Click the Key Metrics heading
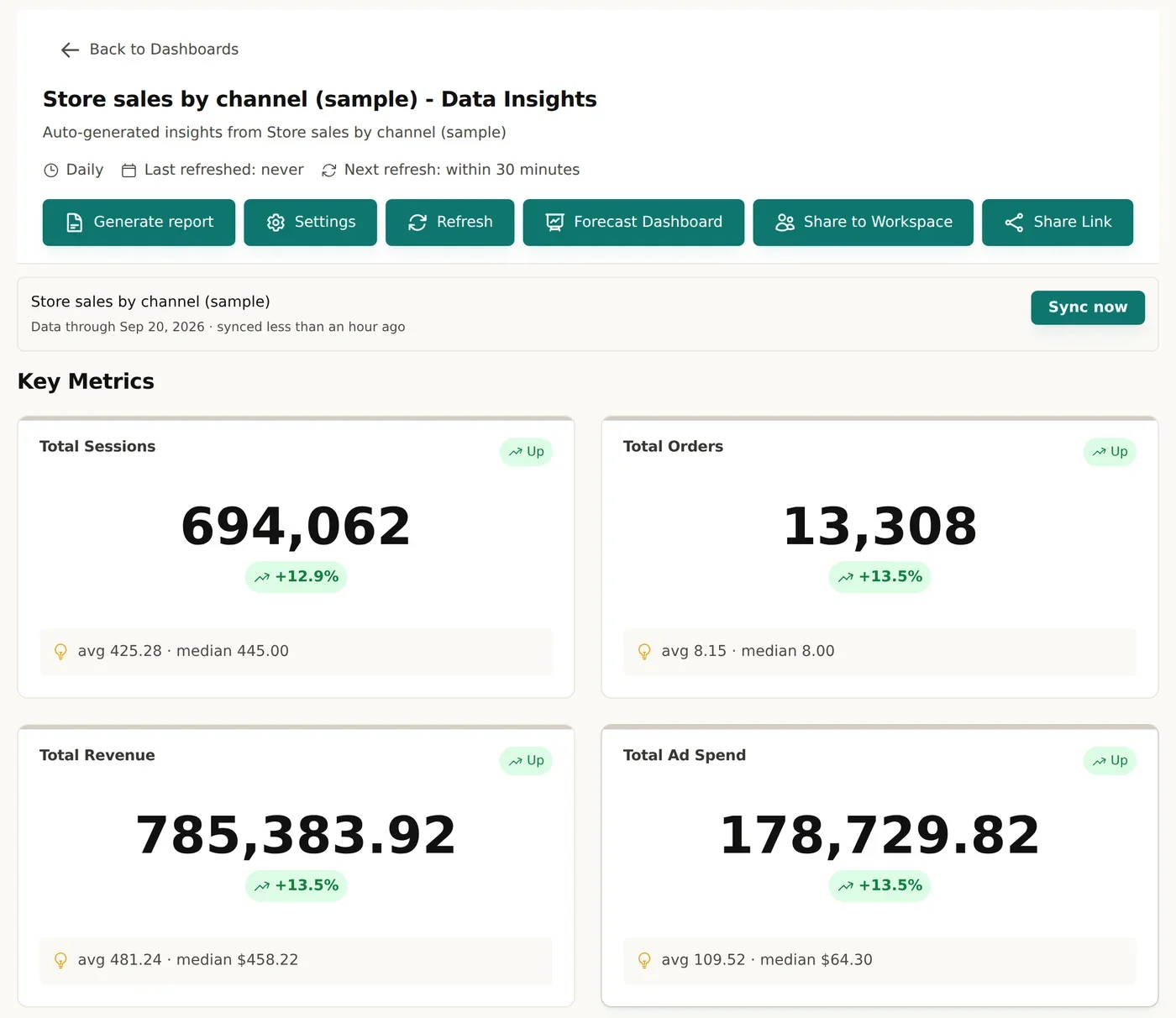The height and width of the screenshot is (1018, 1176). click(x=86, y=381)
